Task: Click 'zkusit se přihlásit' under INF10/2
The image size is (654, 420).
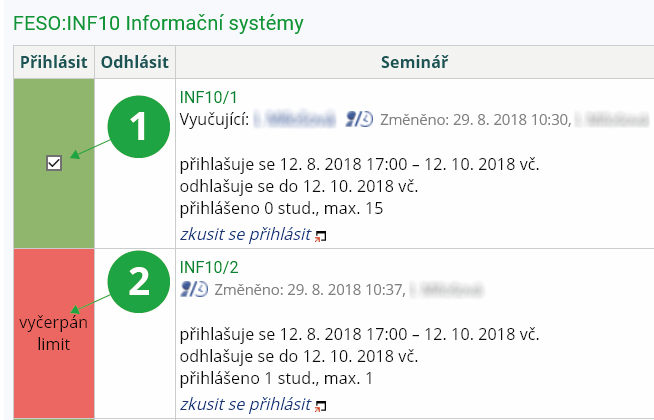Action: pos(244,403)
